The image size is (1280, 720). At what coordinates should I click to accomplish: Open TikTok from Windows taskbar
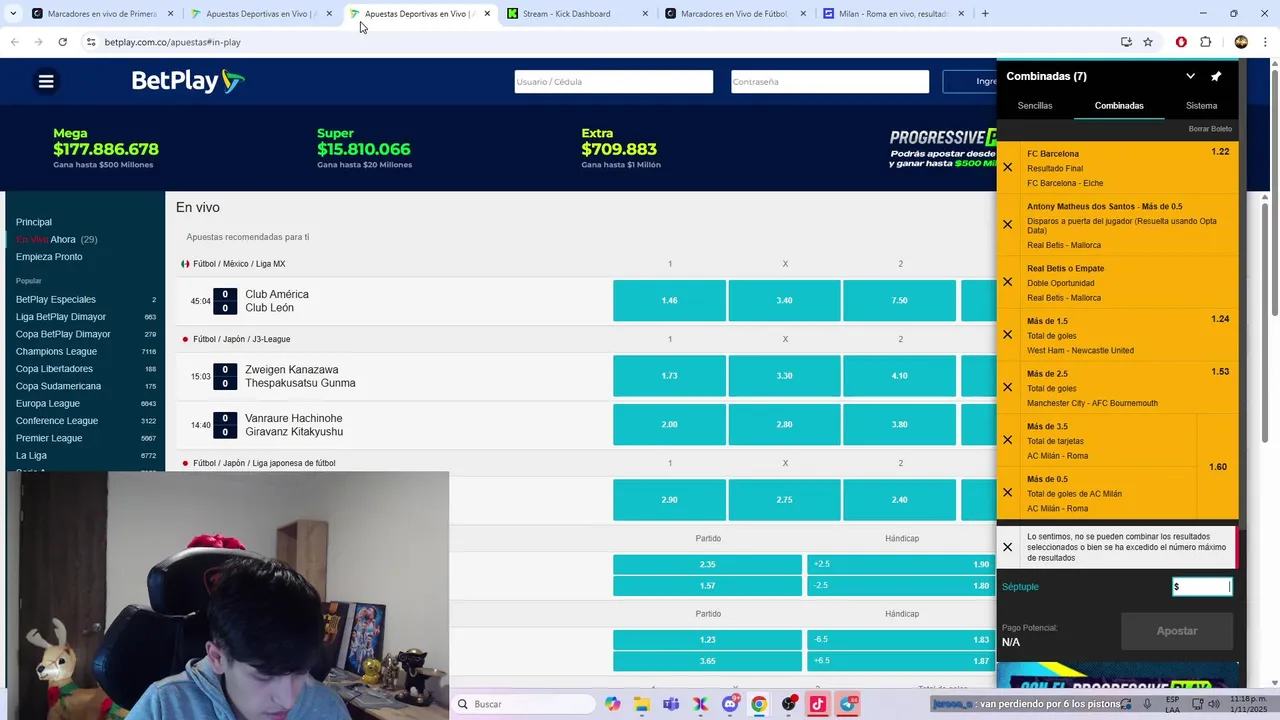tap(818, 704)
